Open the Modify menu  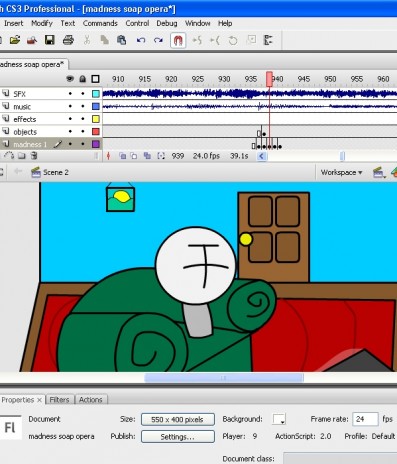(x=42, y=23)
